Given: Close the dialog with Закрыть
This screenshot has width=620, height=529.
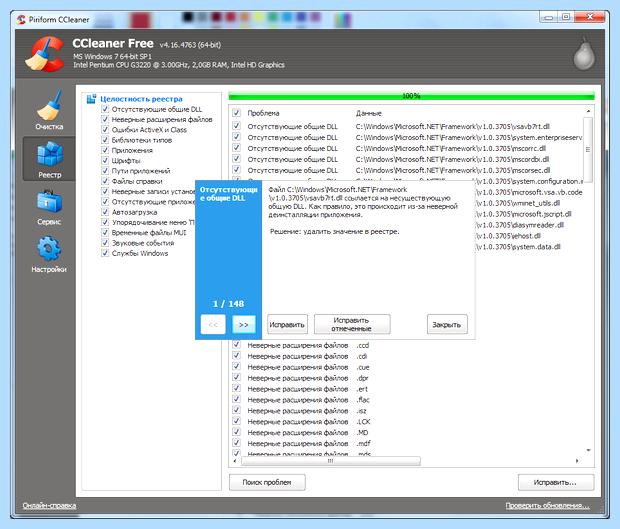Looking at the screenshot, I should 447,325.
